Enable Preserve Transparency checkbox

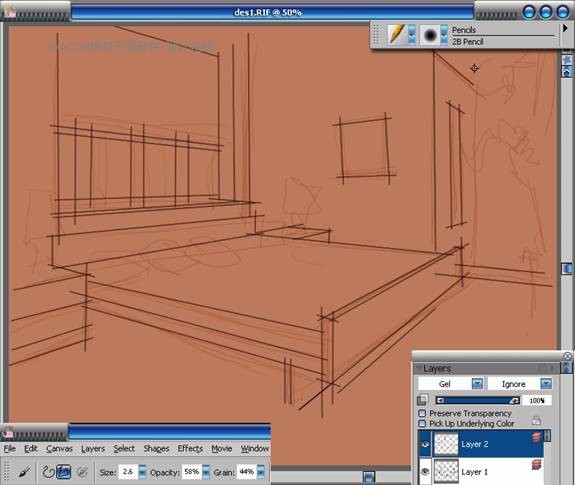(x=422, y=414)
